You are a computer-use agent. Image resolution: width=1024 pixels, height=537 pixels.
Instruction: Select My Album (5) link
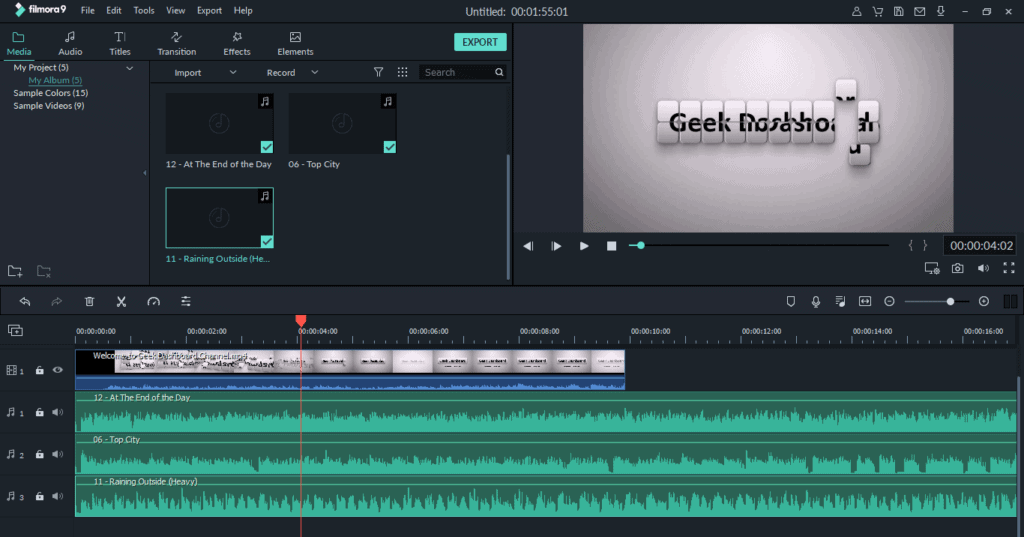pyautogui.click(x=55, y=80)
